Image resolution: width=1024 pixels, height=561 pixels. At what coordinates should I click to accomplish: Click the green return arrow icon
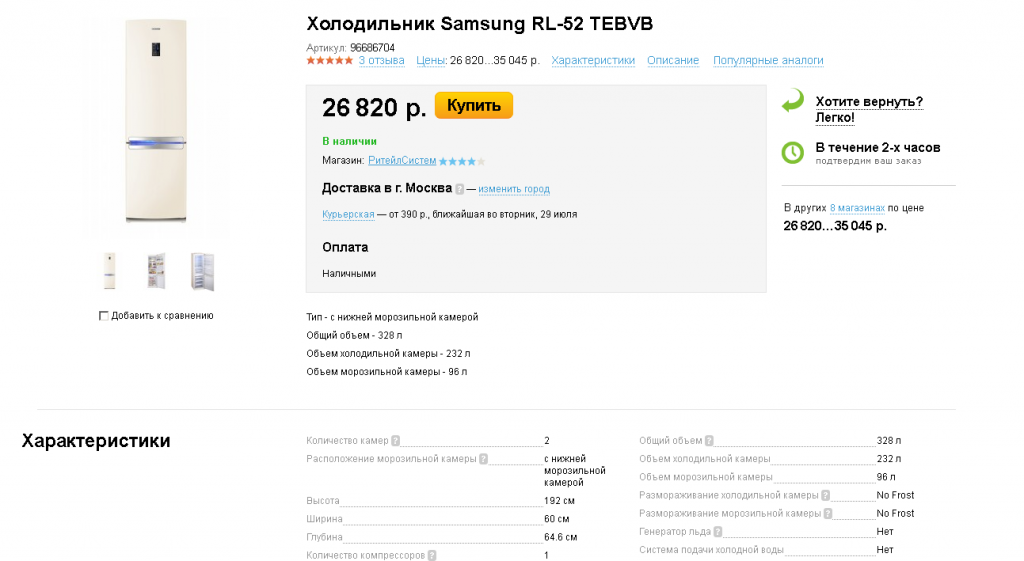pyautogui.click(x=792, y=101)
